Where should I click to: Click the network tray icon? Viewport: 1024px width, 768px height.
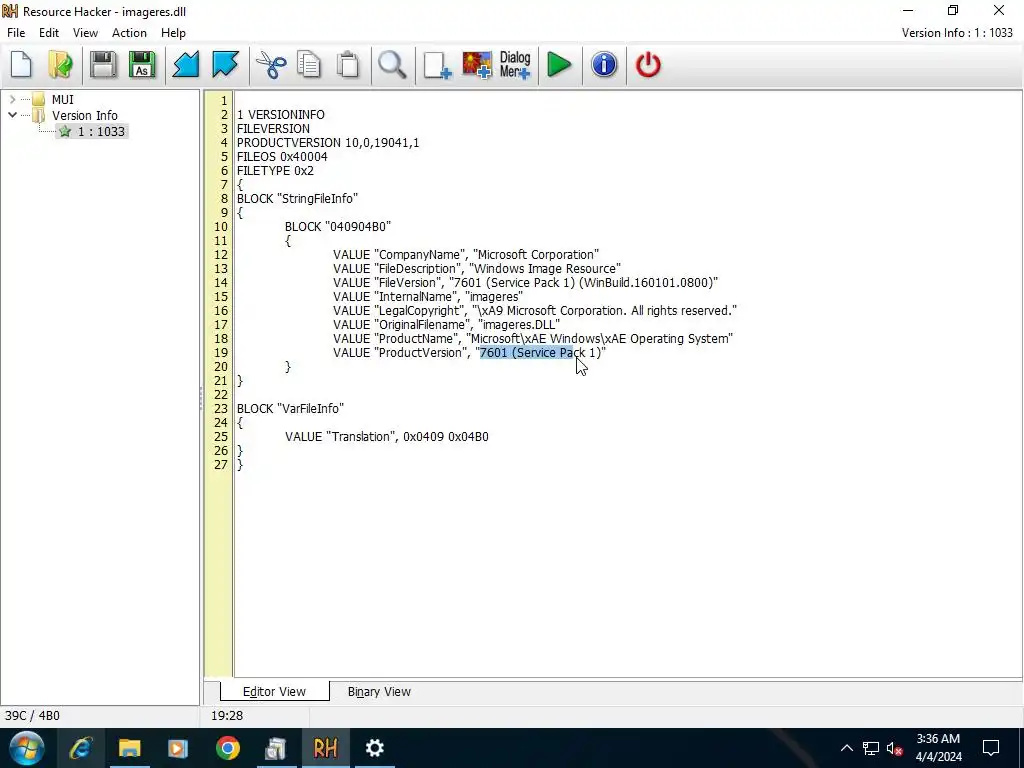pyautogui.click(x=871, y=748)
